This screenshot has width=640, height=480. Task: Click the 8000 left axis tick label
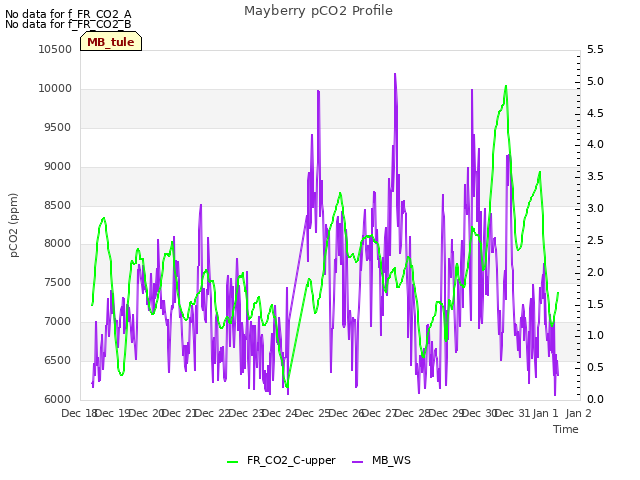(x=58, y=244)
